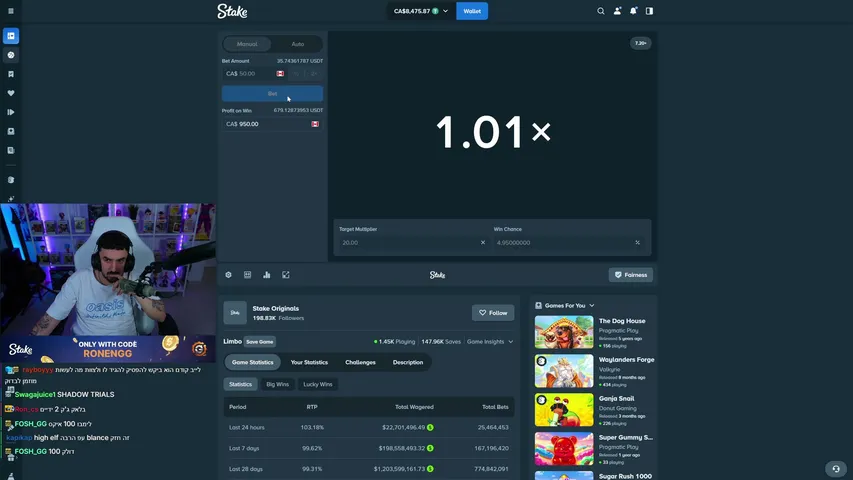This screenshot has width=853, height=480.
Task: Click 1.45K Playing counter
Action: click(394, 342)
